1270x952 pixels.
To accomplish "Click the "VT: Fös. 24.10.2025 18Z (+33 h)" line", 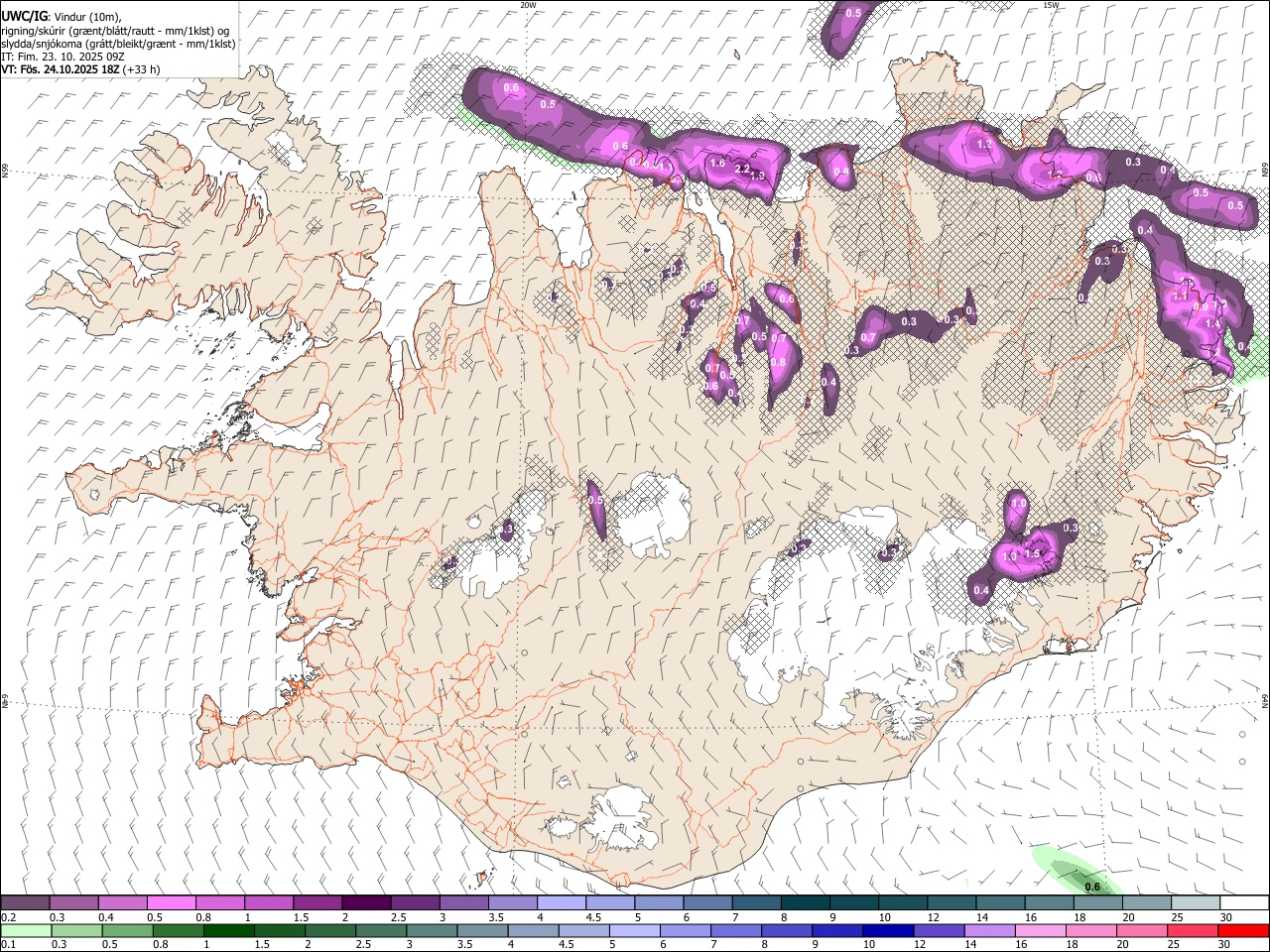I will click(80, 69).
